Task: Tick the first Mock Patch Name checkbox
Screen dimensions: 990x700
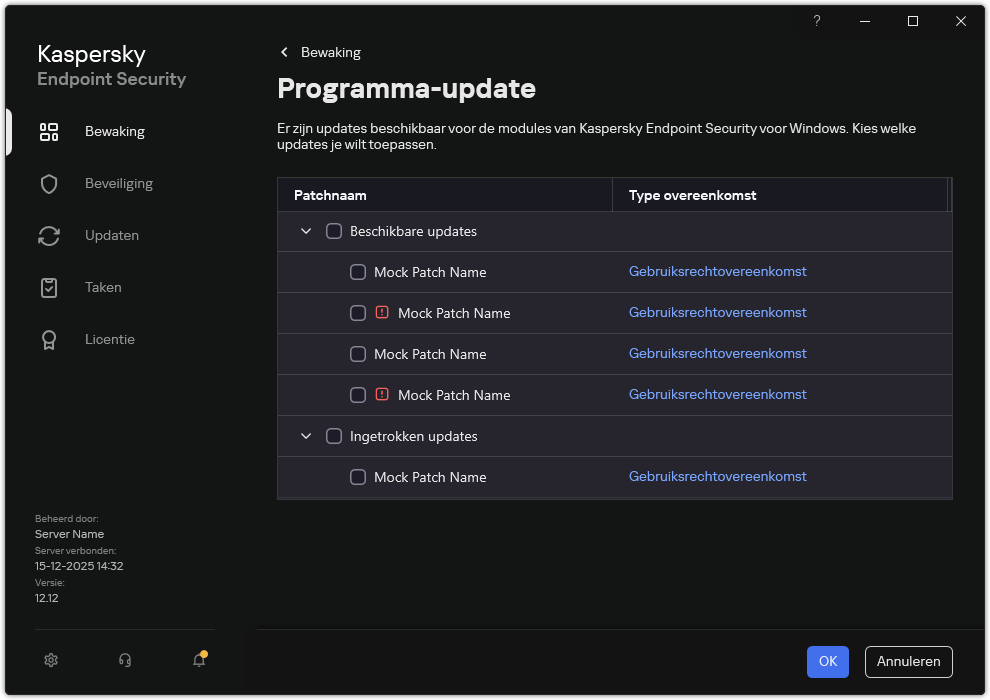Action: click(358, 272)
